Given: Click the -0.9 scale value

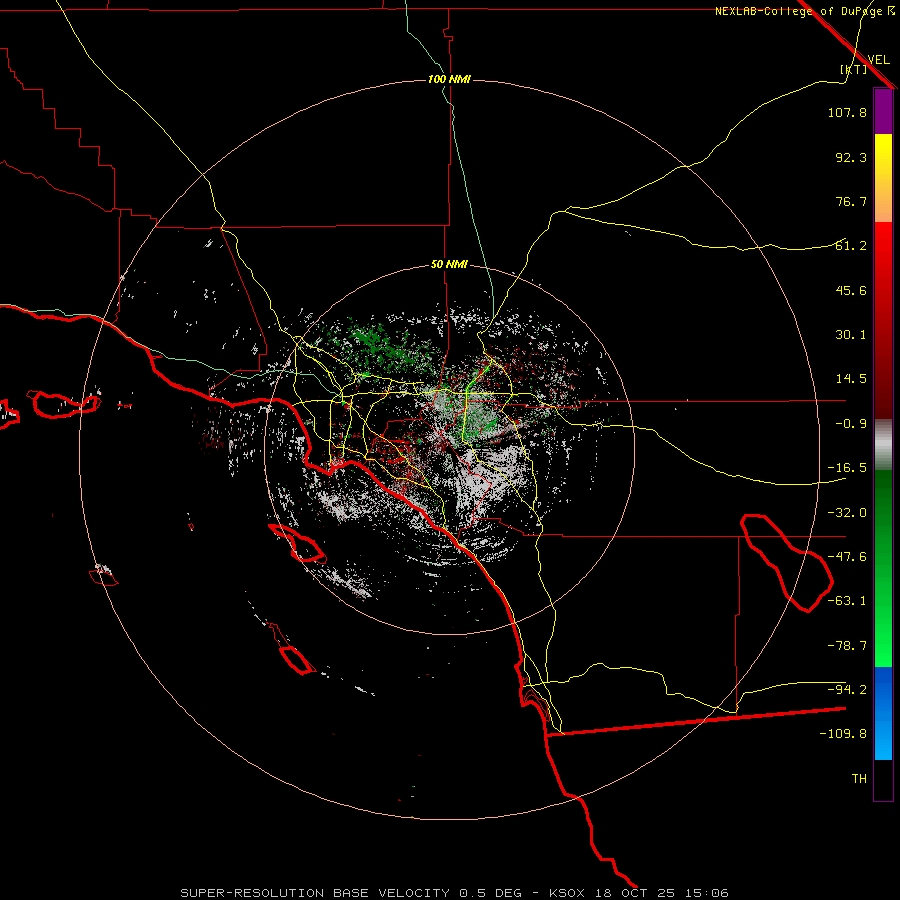Looking at the screenshot, I should 851,424.
